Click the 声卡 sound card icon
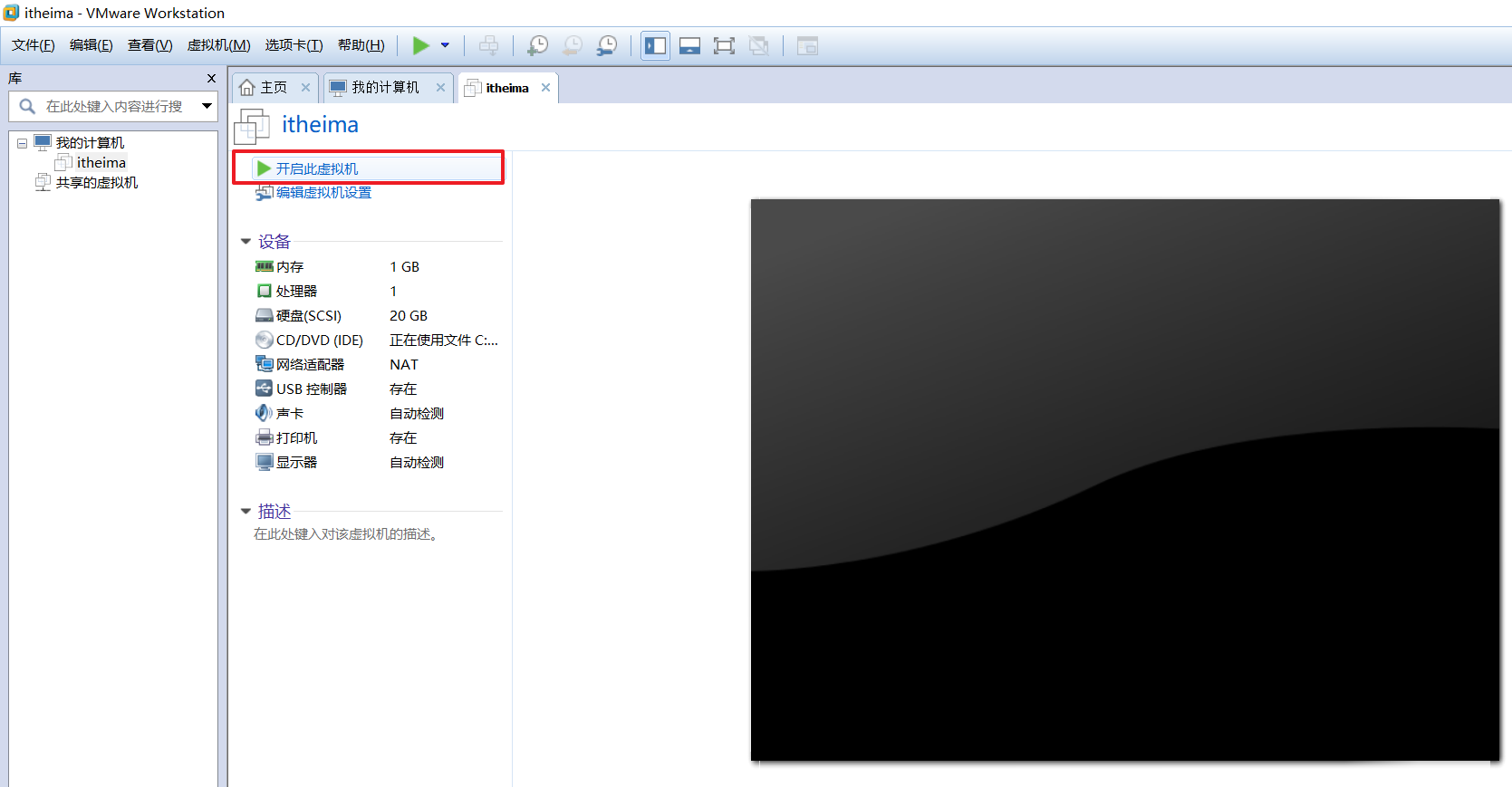Image resolution: width=1512 pixels, height=787 pixels. coord(264,413)
